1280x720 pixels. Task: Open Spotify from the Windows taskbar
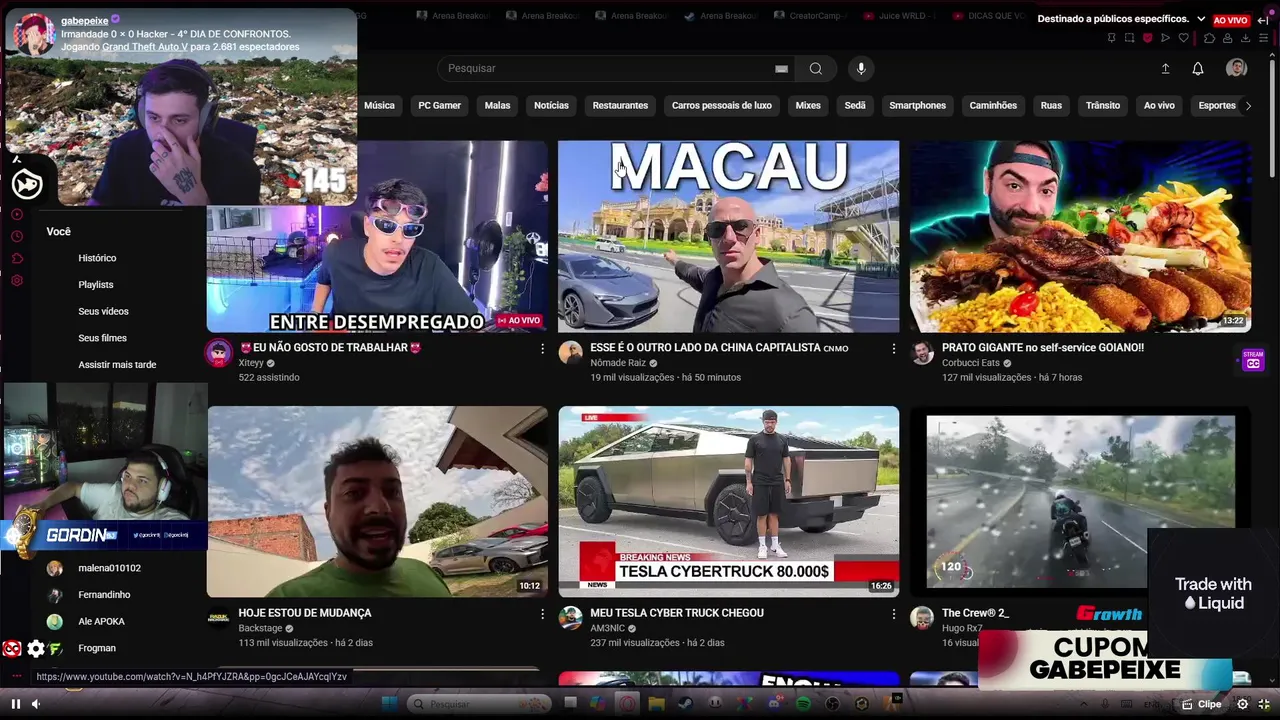(x=803, y=704)
